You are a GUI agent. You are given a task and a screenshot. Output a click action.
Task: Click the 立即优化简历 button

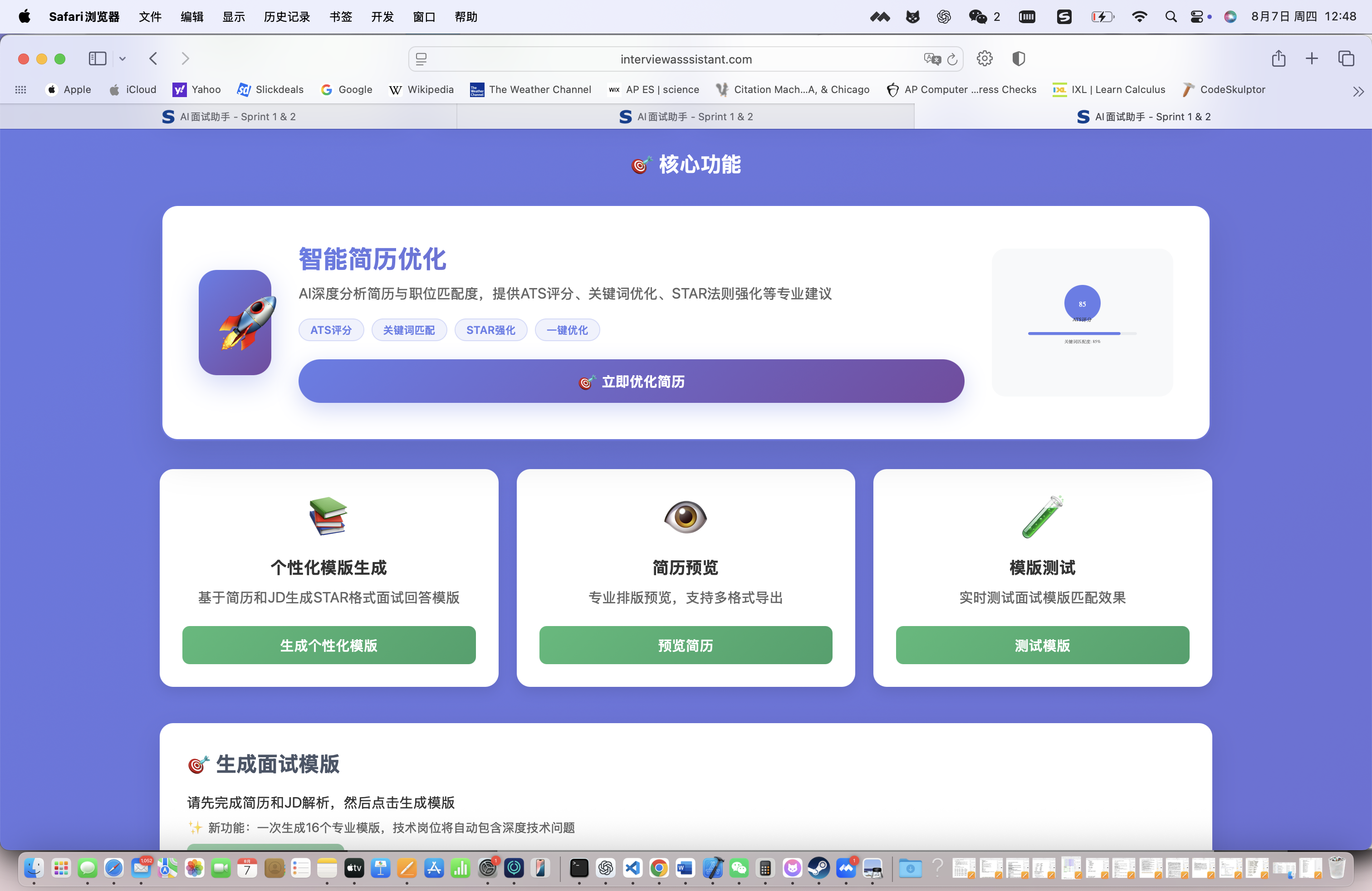click(x=631, y=382)
